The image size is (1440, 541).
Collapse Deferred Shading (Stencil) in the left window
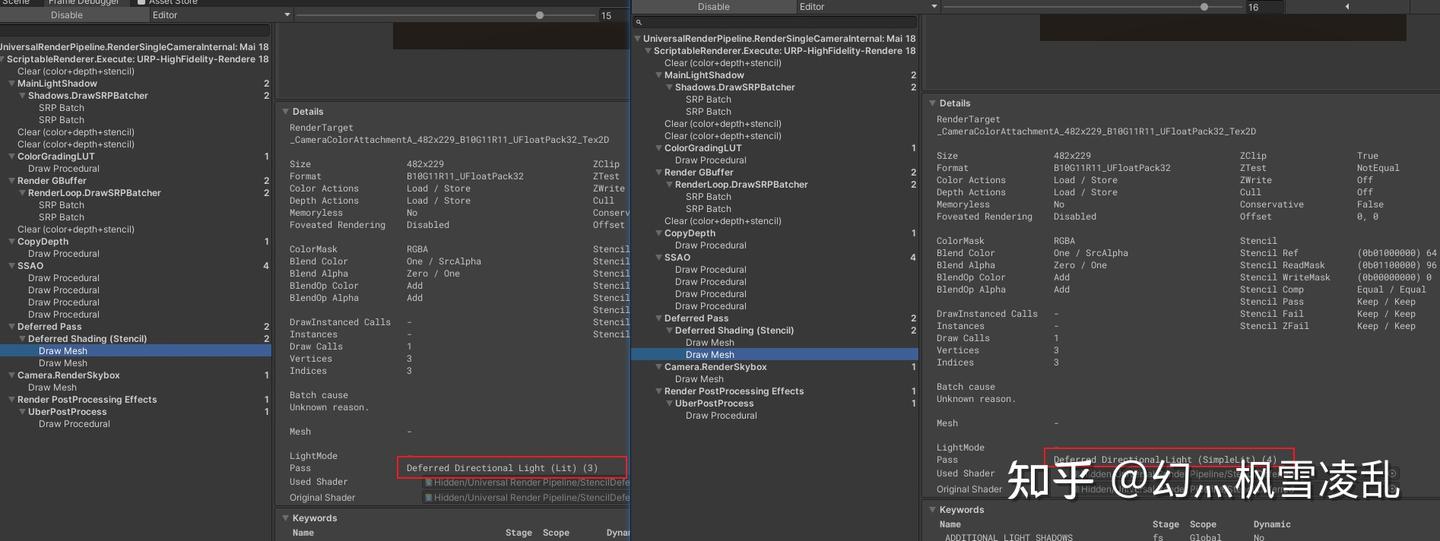click(23, 339)
